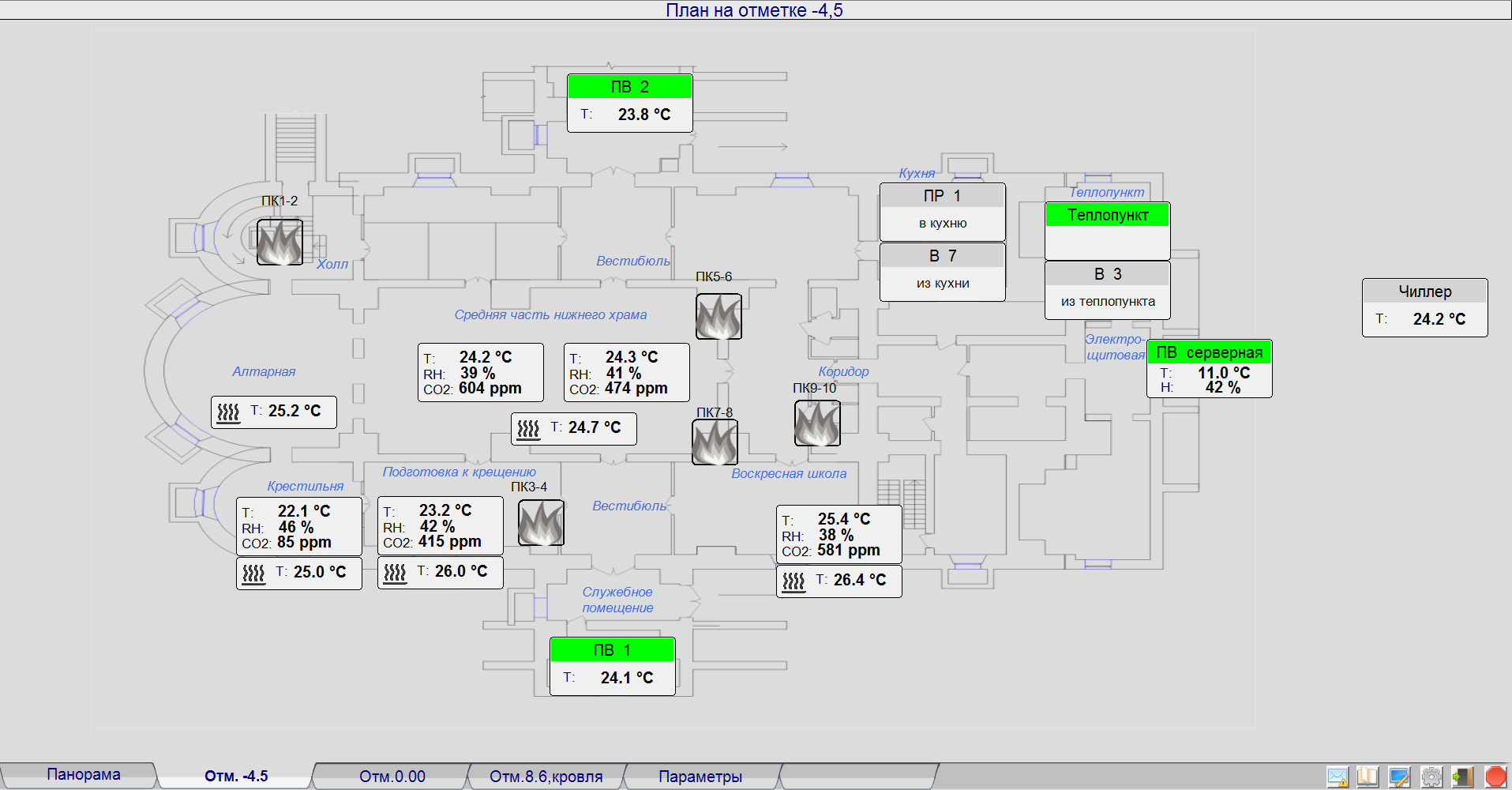Select the ПК1-2 fire valve icon
Image resolution: width=1512 pixels, height=790 pixels.
280,242
